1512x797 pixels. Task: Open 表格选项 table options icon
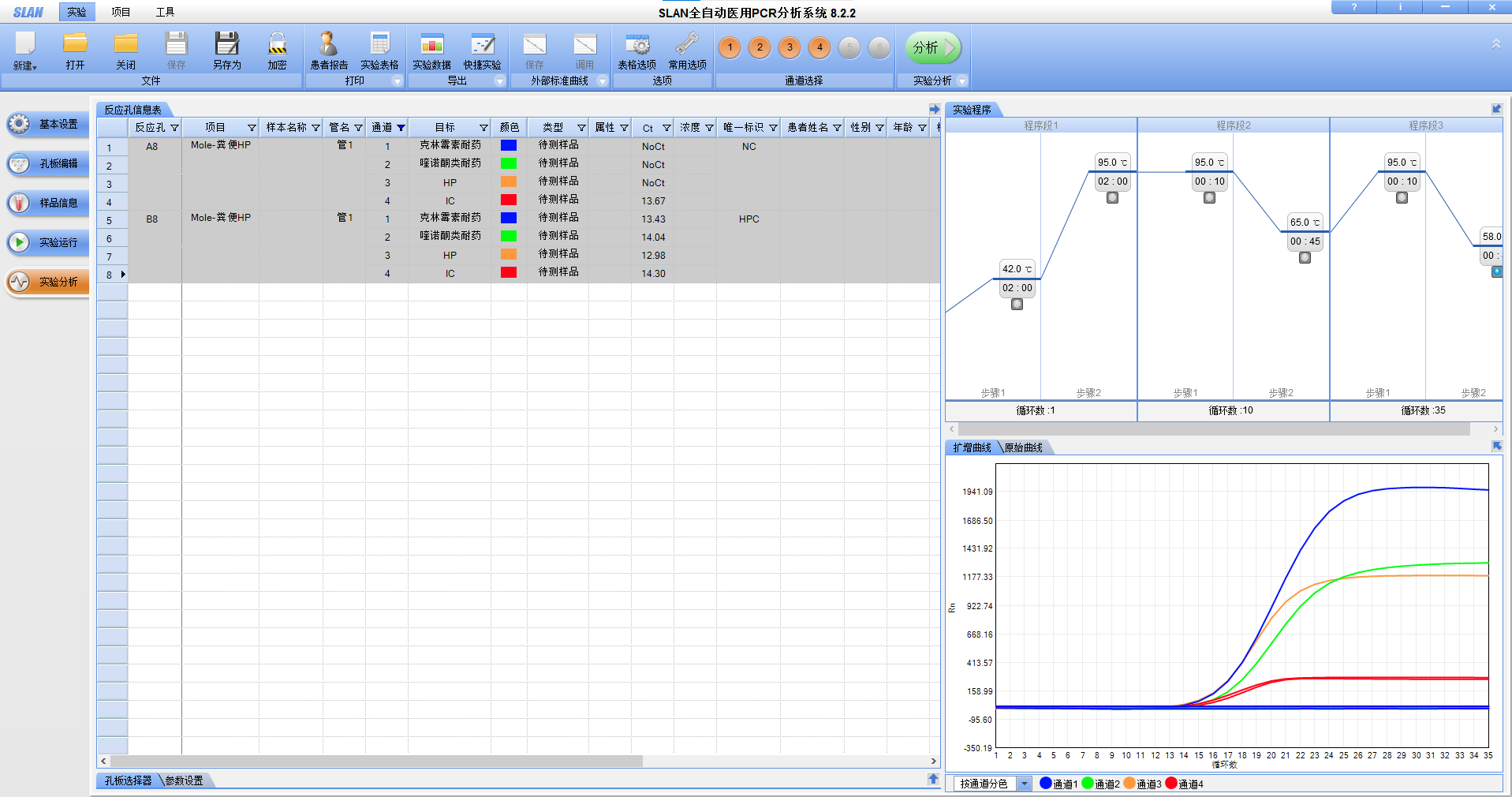[x=637, y=45]
